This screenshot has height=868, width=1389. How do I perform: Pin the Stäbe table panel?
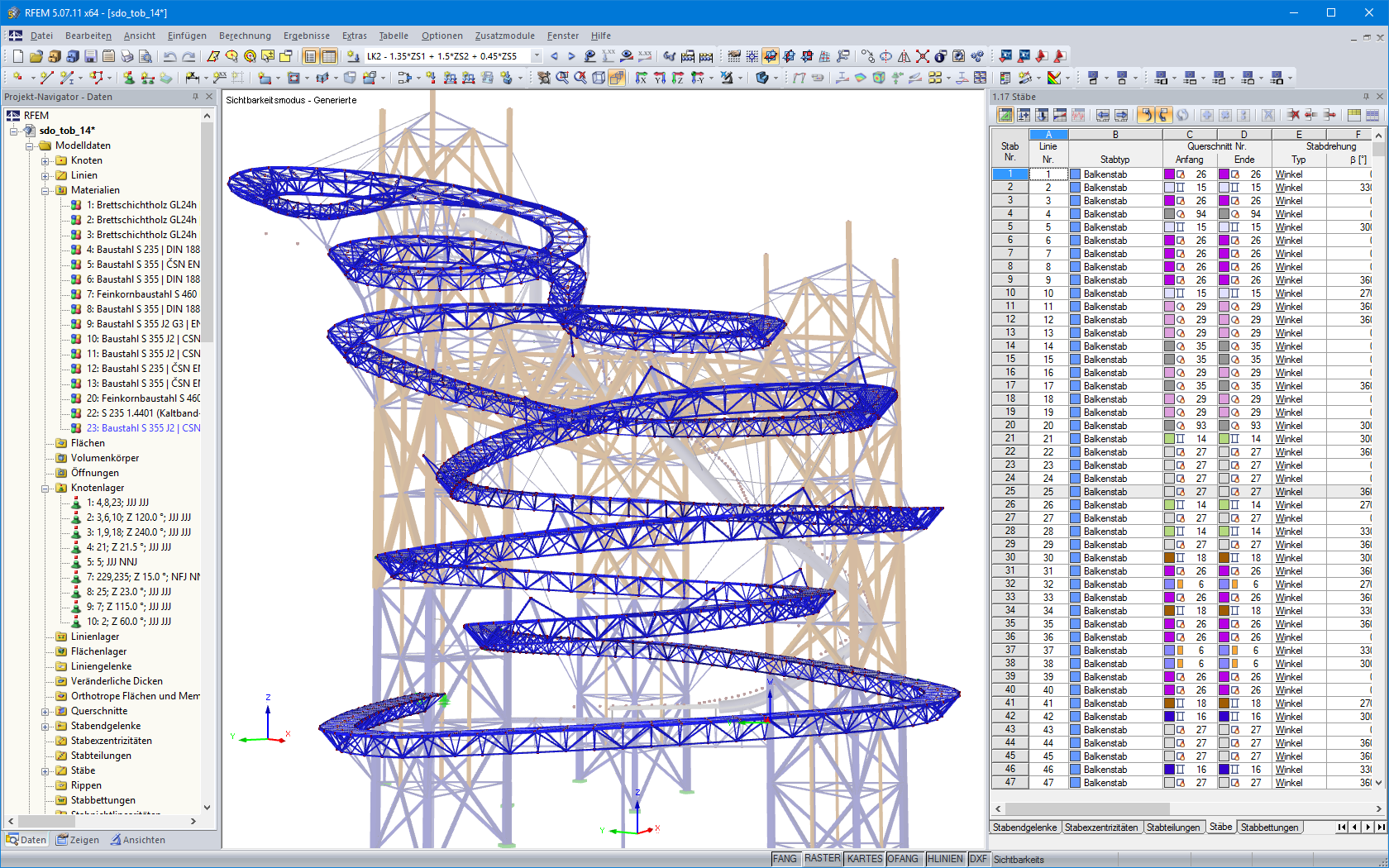click(x=1368, y=97)
